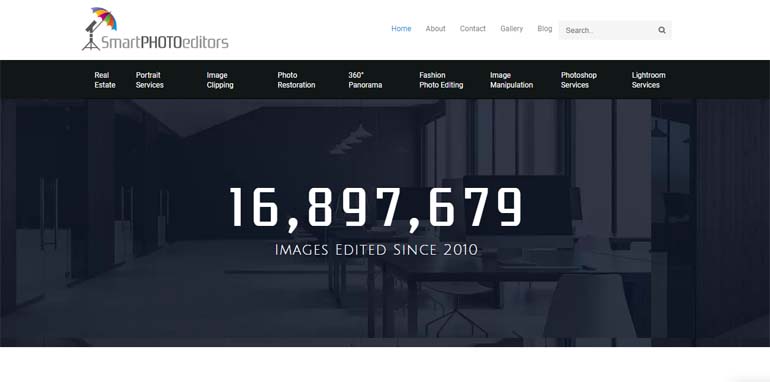The width and height of the screenshot is (770, 382).
Task: Click the SmartPHOTOeditors logo
Action: [x=155, y=29]
